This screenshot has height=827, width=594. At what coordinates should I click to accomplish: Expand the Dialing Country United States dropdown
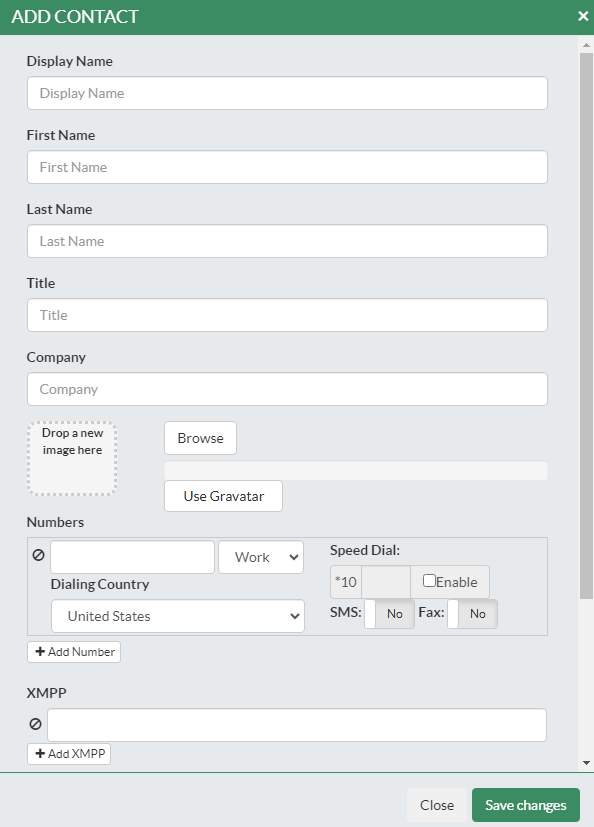click(x=178, y=616)
